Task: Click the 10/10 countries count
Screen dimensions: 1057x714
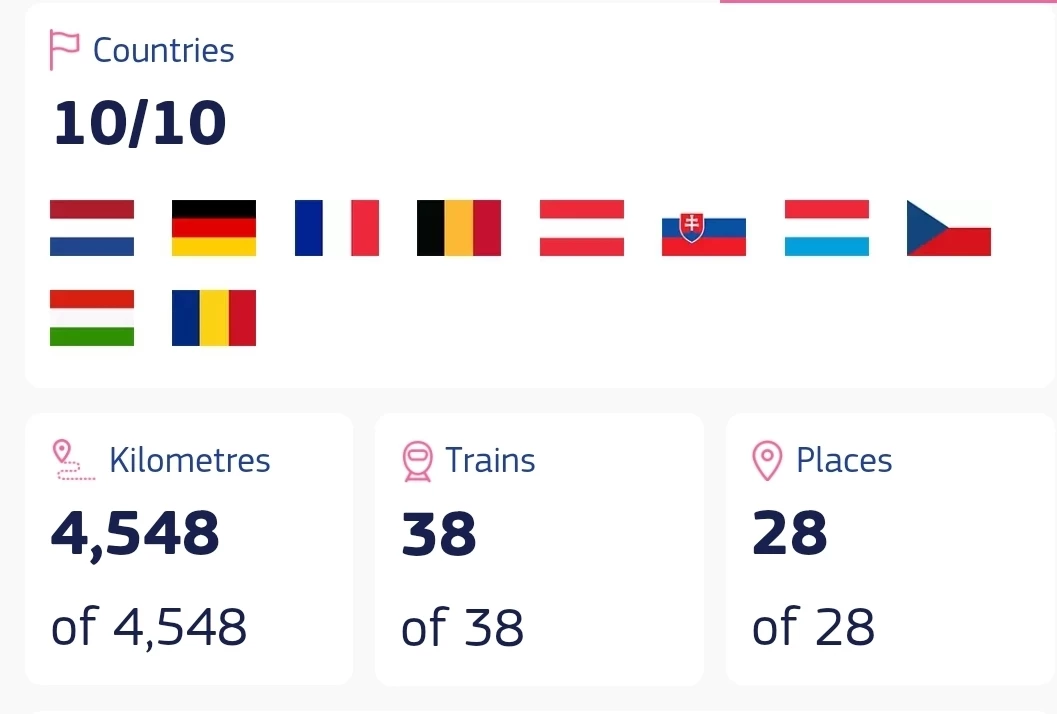Action: (x=140, y=123)
